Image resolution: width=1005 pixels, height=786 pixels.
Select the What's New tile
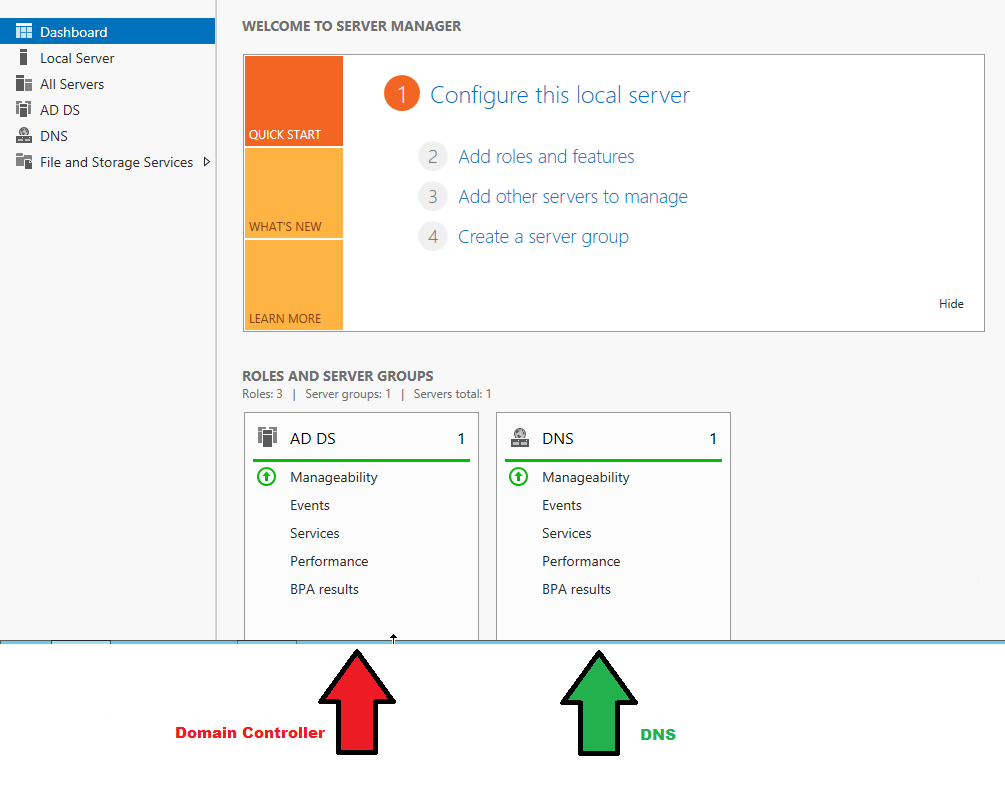(x=294, y=193)
